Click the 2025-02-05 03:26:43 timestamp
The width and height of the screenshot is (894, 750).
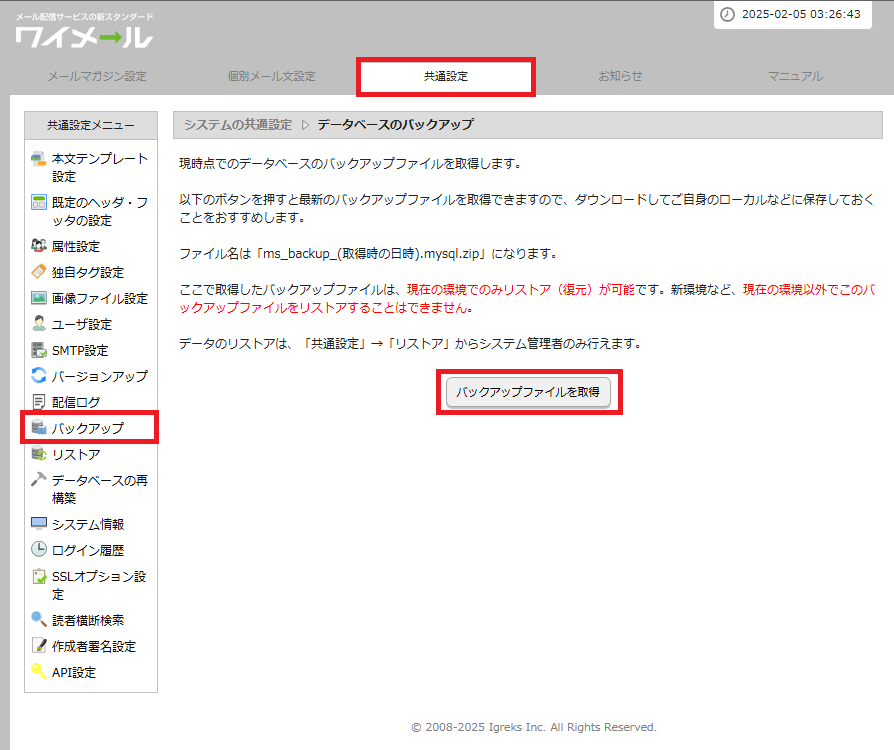(x=801, y=14)
